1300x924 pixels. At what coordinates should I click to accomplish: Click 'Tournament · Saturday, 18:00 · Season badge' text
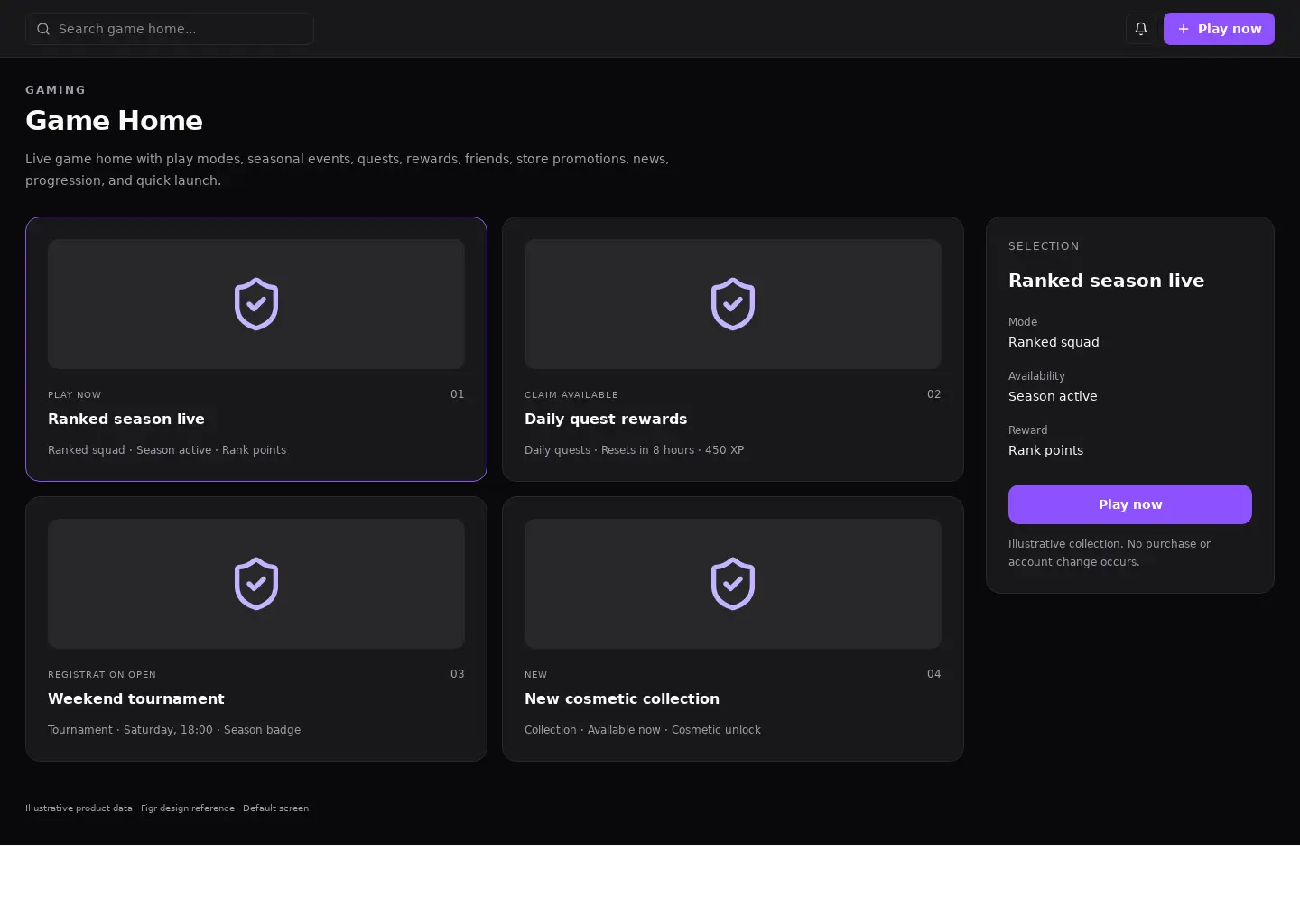[x=174, y=730]
